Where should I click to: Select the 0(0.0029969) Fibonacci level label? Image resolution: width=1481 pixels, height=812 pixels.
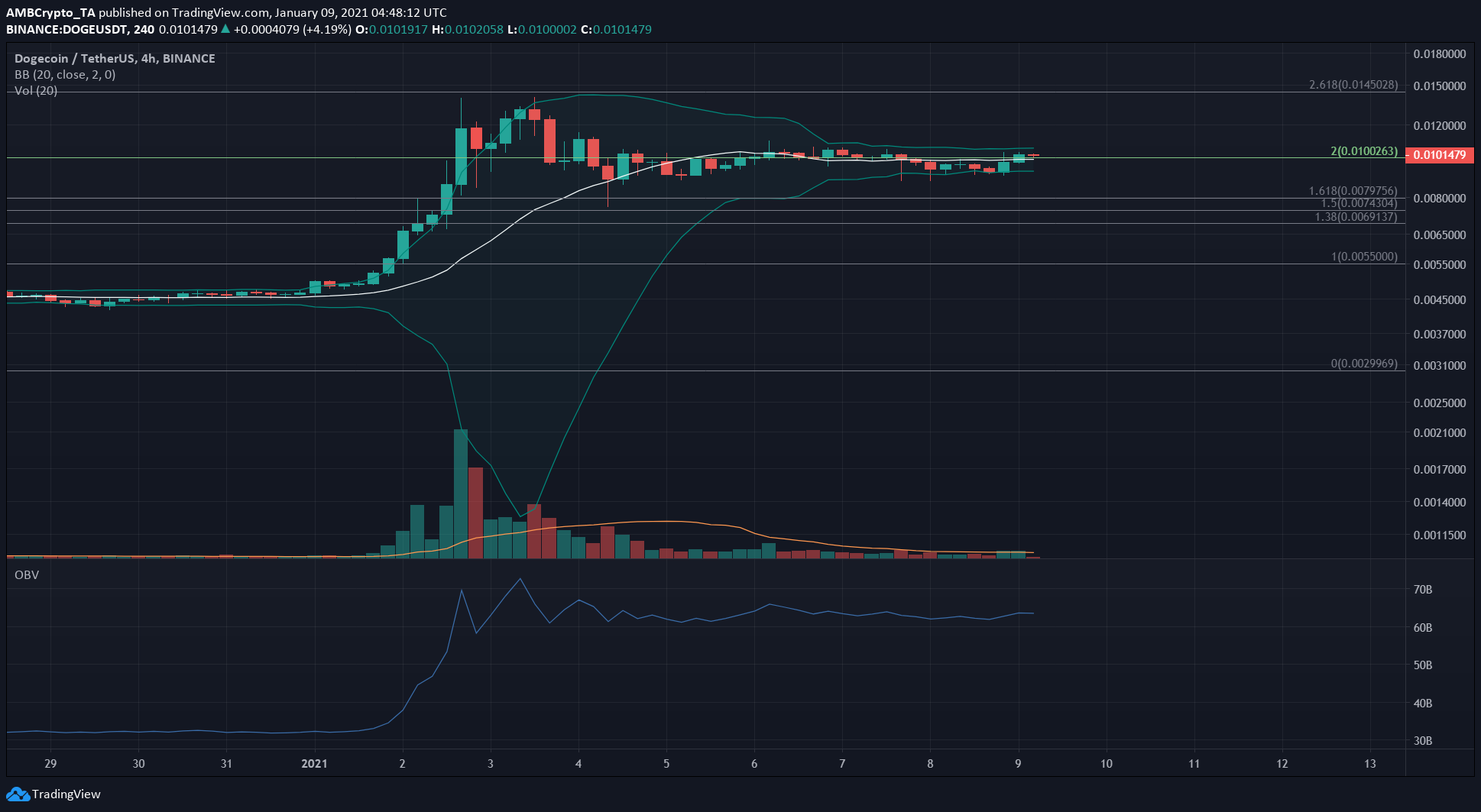(1364, 364)
